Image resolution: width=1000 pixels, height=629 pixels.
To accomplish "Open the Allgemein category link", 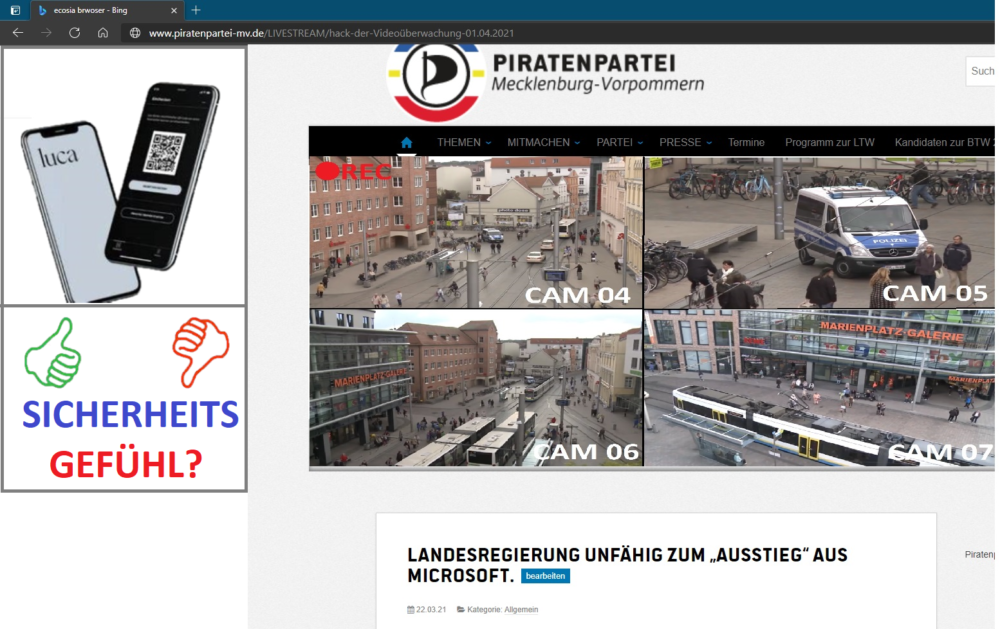I will point(521,610).
